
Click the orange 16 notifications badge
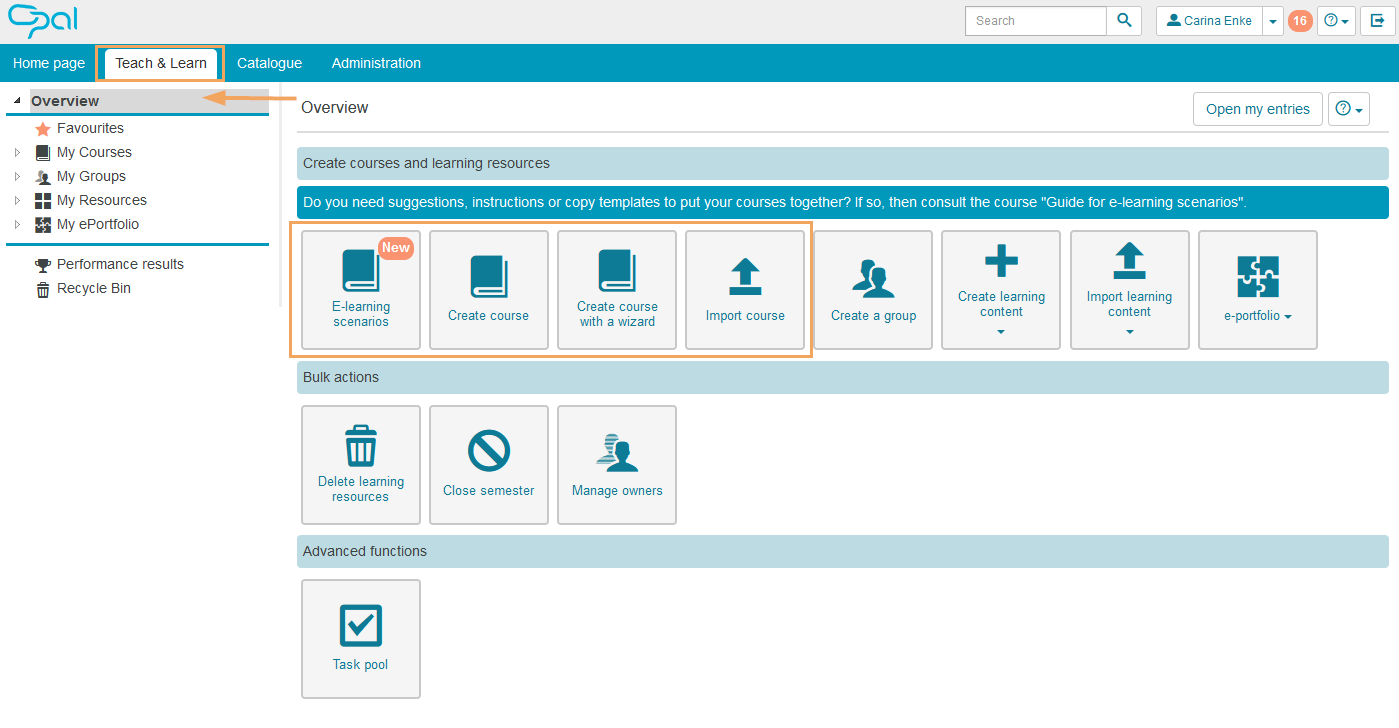(1300, 20)
